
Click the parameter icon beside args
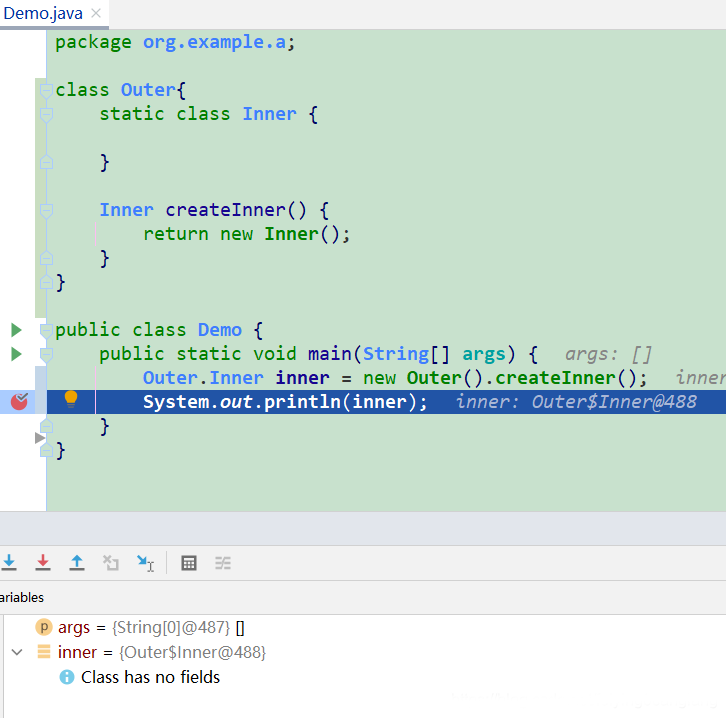click(x=44, y=627)
